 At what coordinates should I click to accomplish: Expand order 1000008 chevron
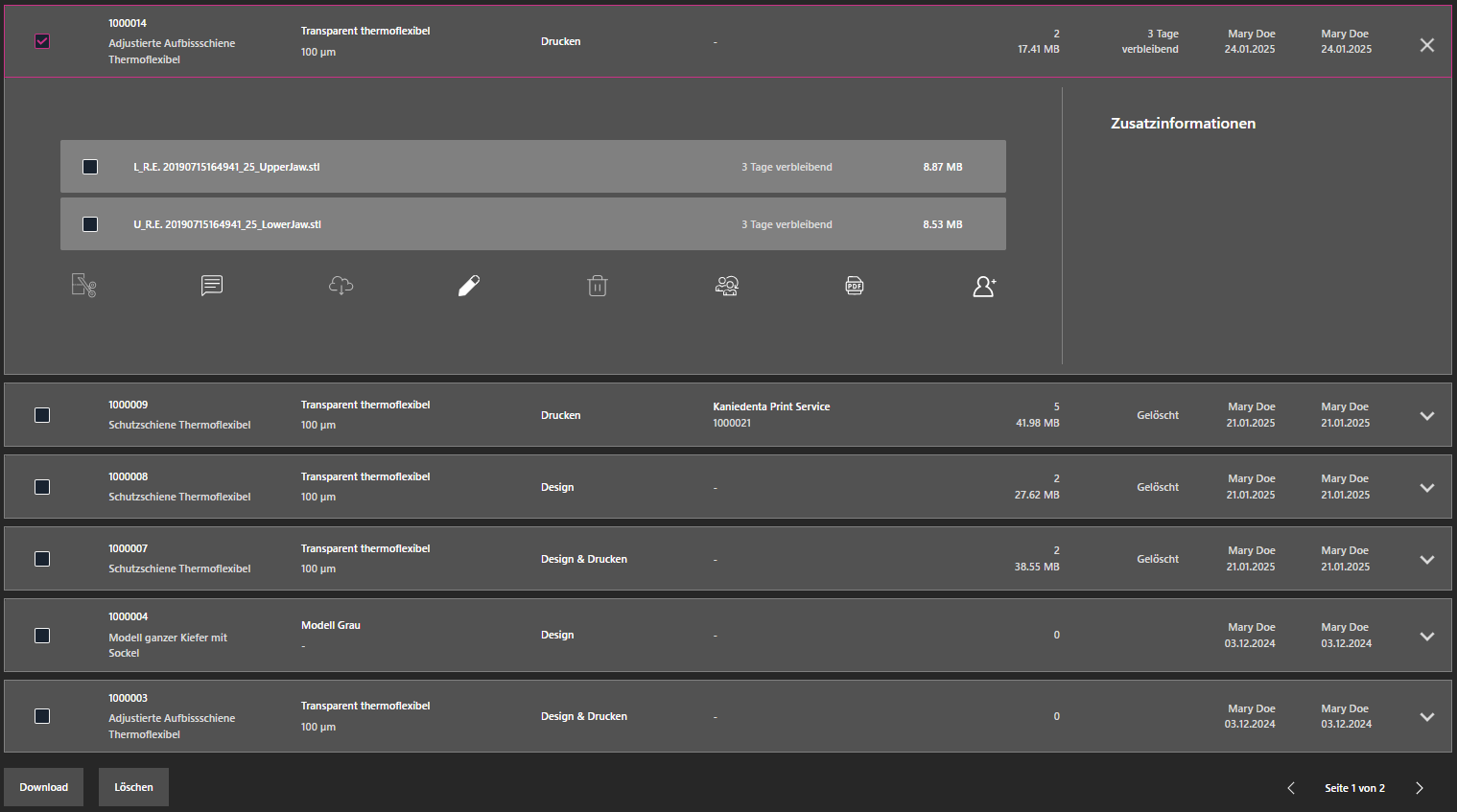pos(1427,488)
